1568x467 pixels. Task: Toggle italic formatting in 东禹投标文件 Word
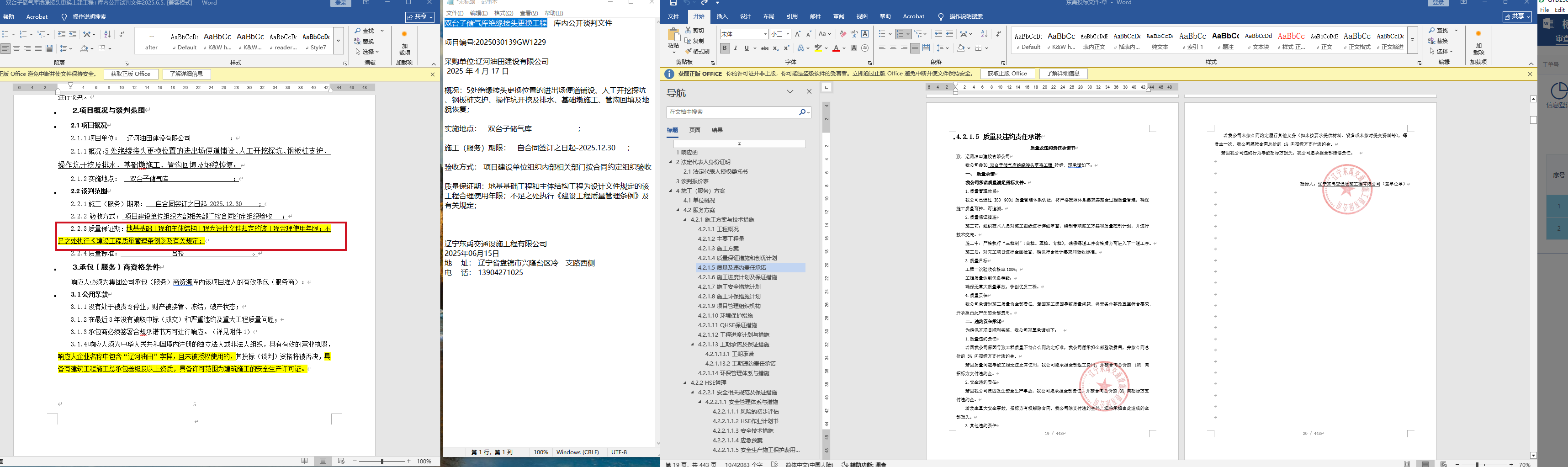pos(736,48)
